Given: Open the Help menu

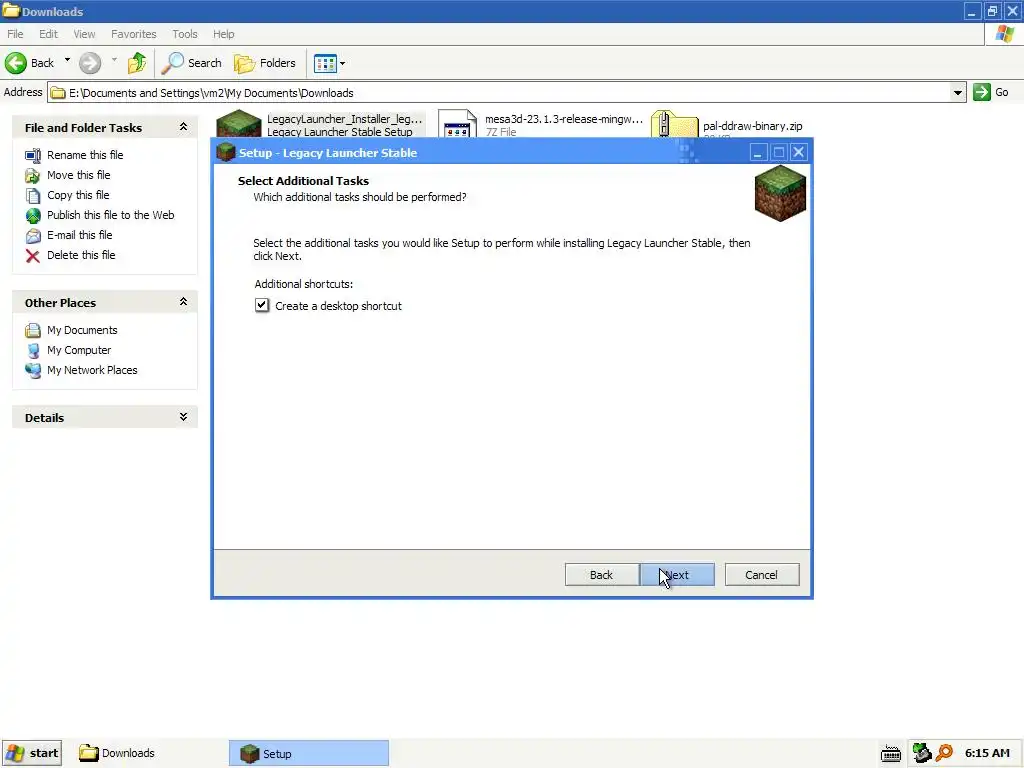Looking at the screenshot, I should coord(223,34).
